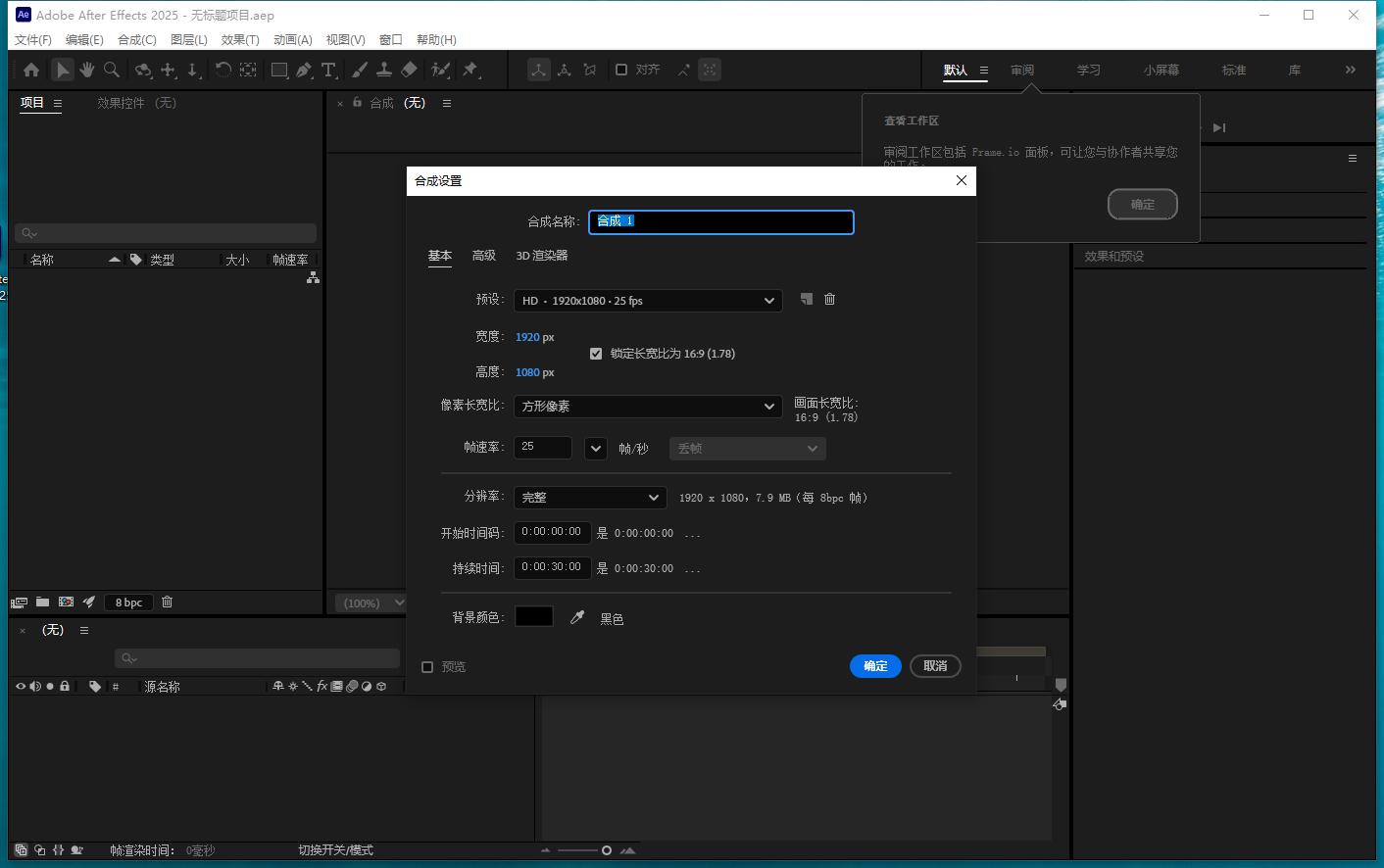The image size is (1384, 868).
Task: Confirm composition settings with blue OK button
Action: 875,666
